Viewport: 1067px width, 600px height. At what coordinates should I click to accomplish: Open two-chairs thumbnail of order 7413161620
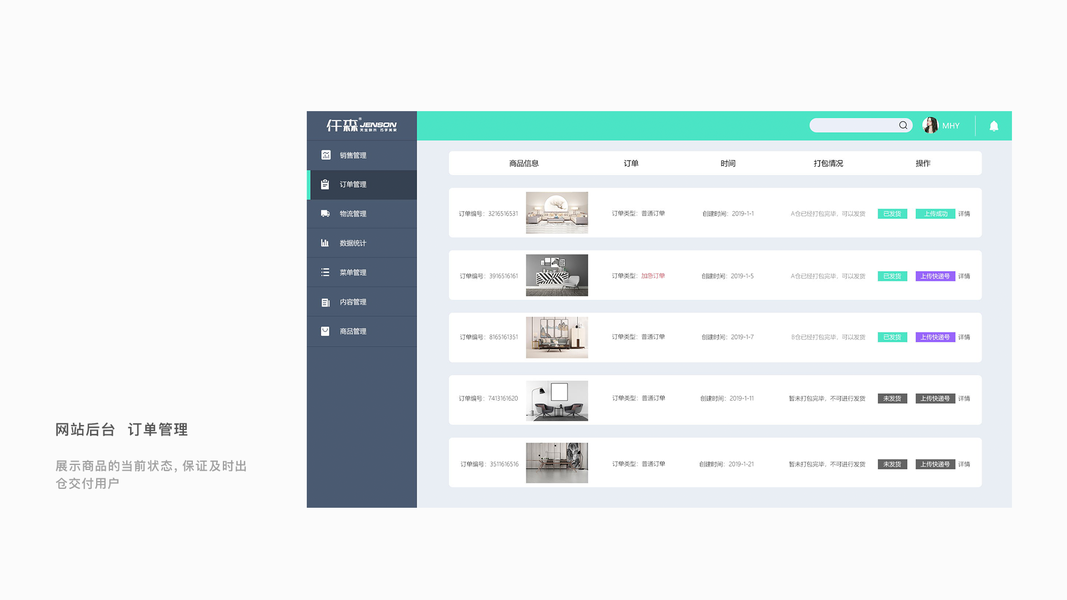click(x=557, y=401)
